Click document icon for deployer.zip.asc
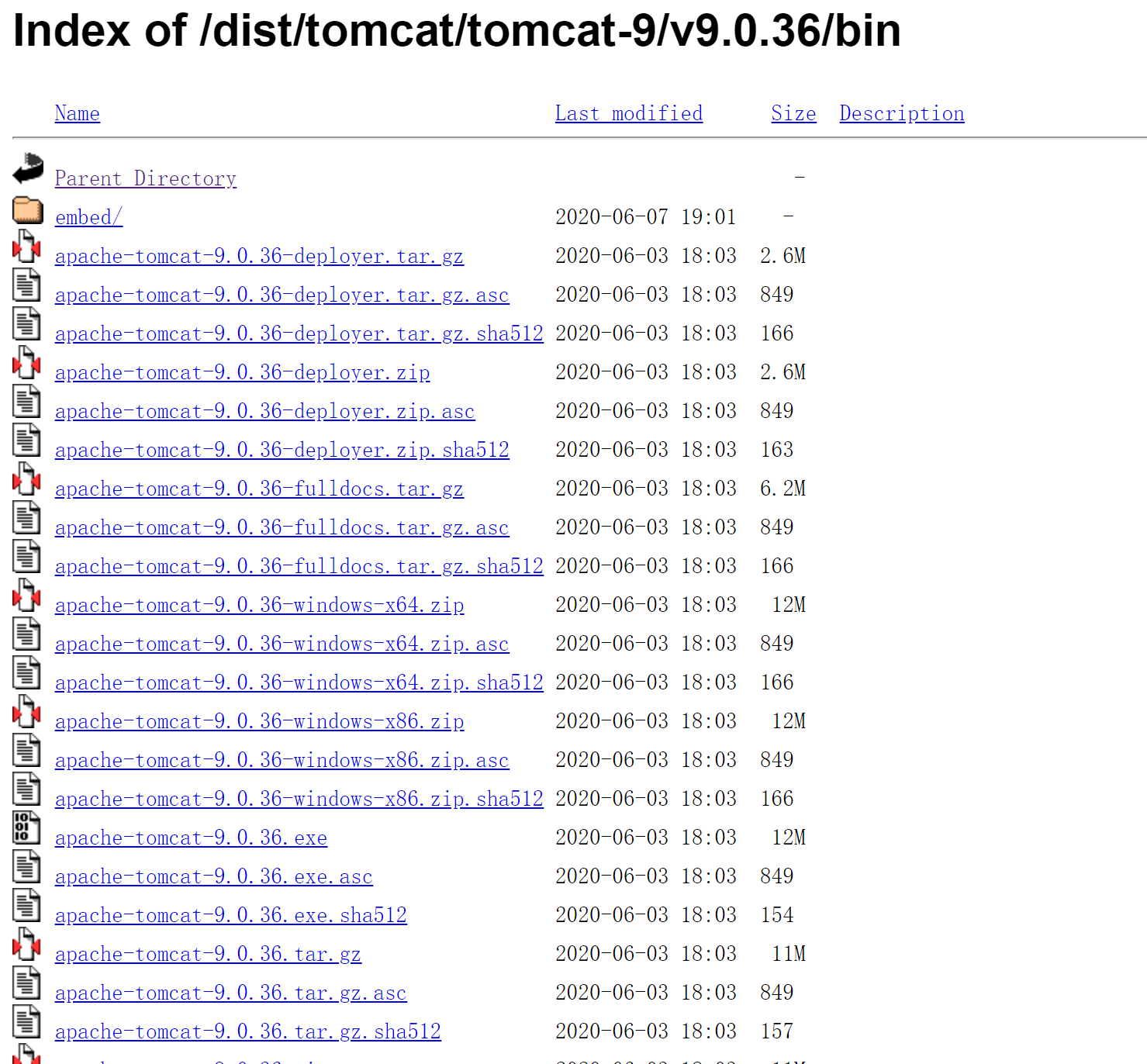 (26, 401)
